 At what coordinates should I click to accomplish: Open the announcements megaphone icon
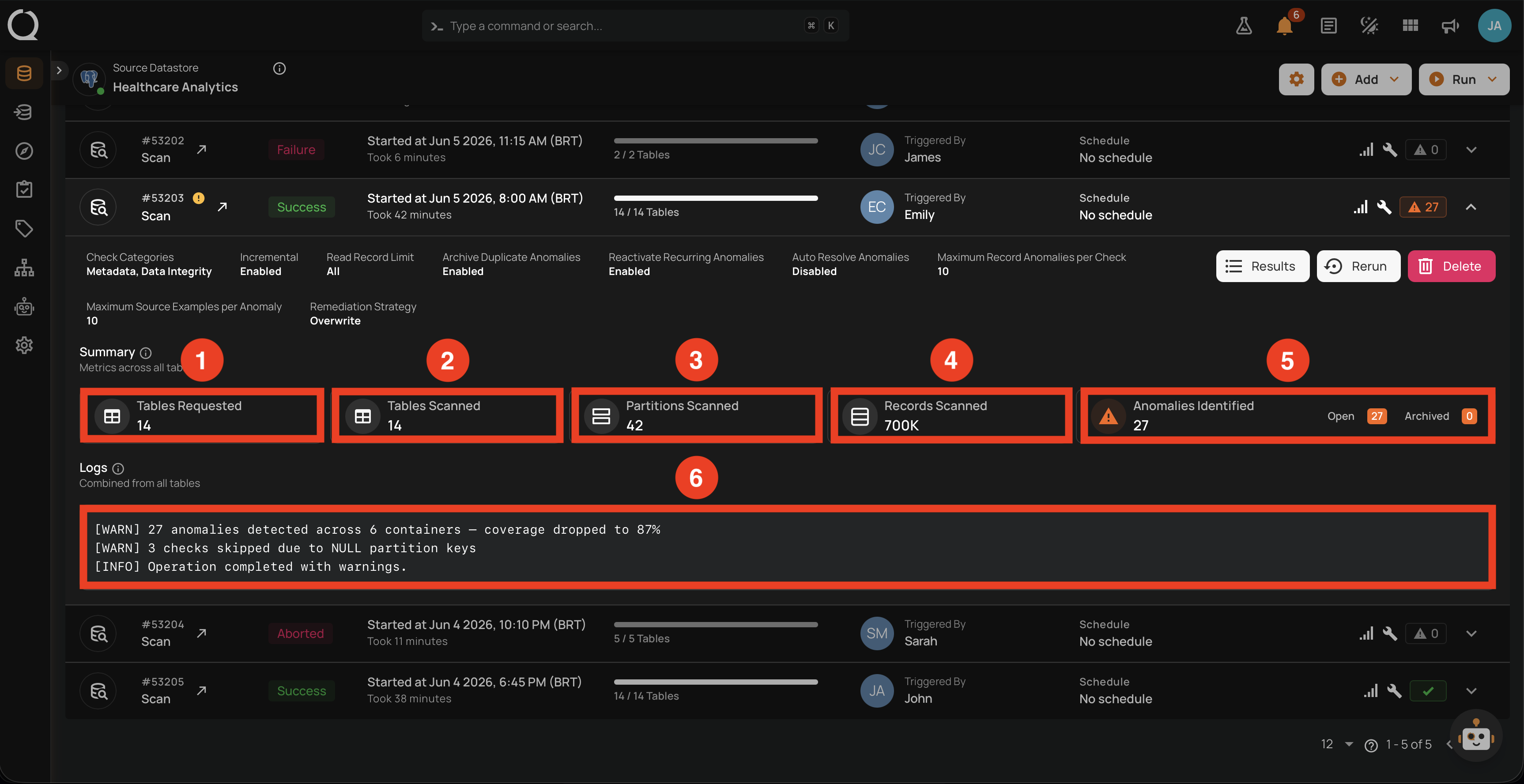(x=1450, y=26)
